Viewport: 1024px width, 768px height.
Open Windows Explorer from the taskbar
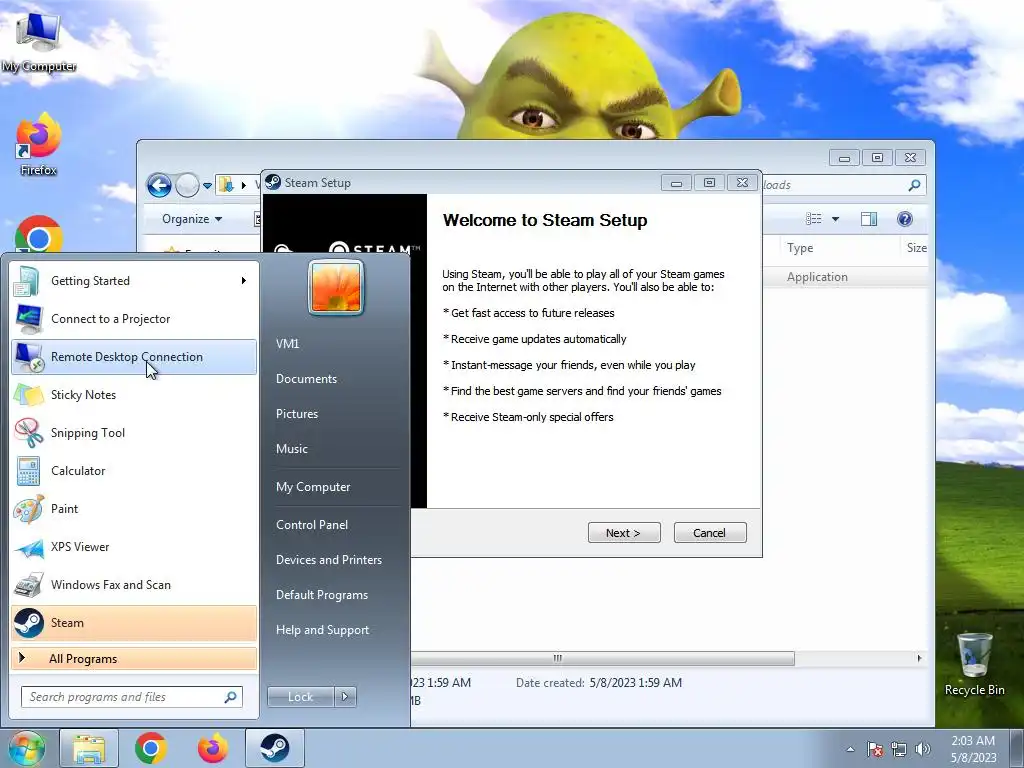click(x=89, y=748)
